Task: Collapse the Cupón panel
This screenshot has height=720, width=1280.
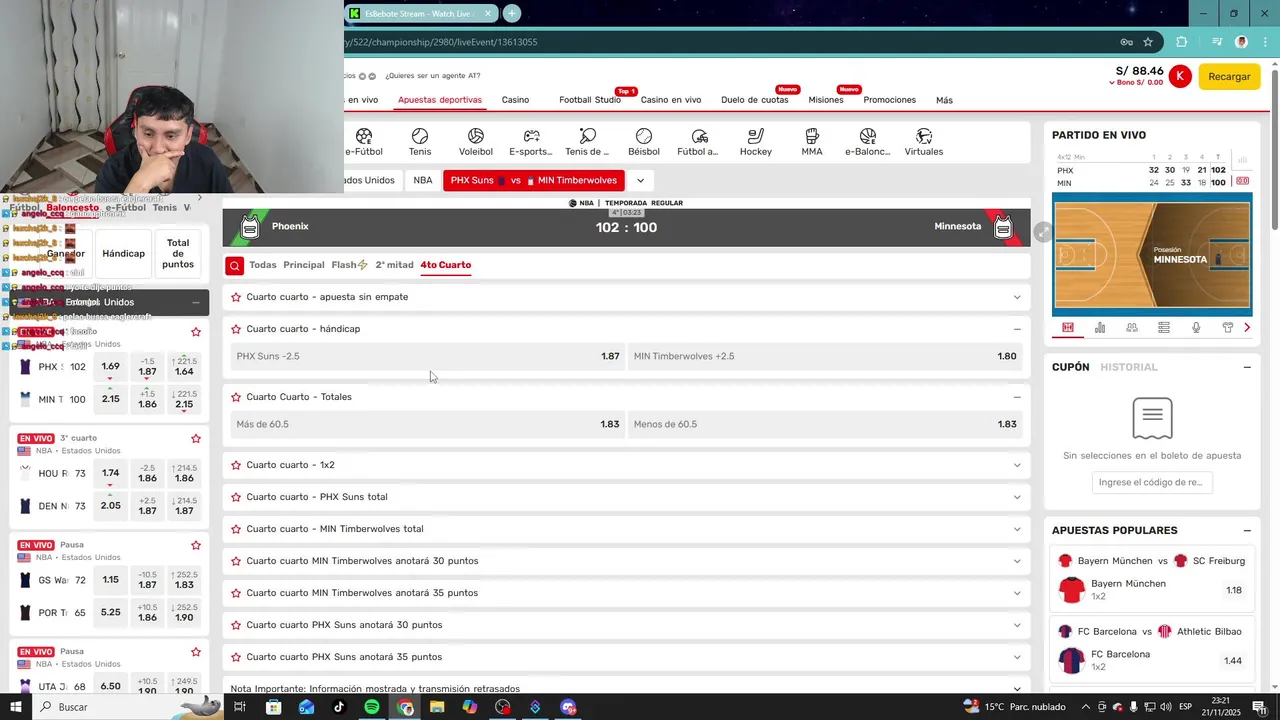Action: 1247,367
